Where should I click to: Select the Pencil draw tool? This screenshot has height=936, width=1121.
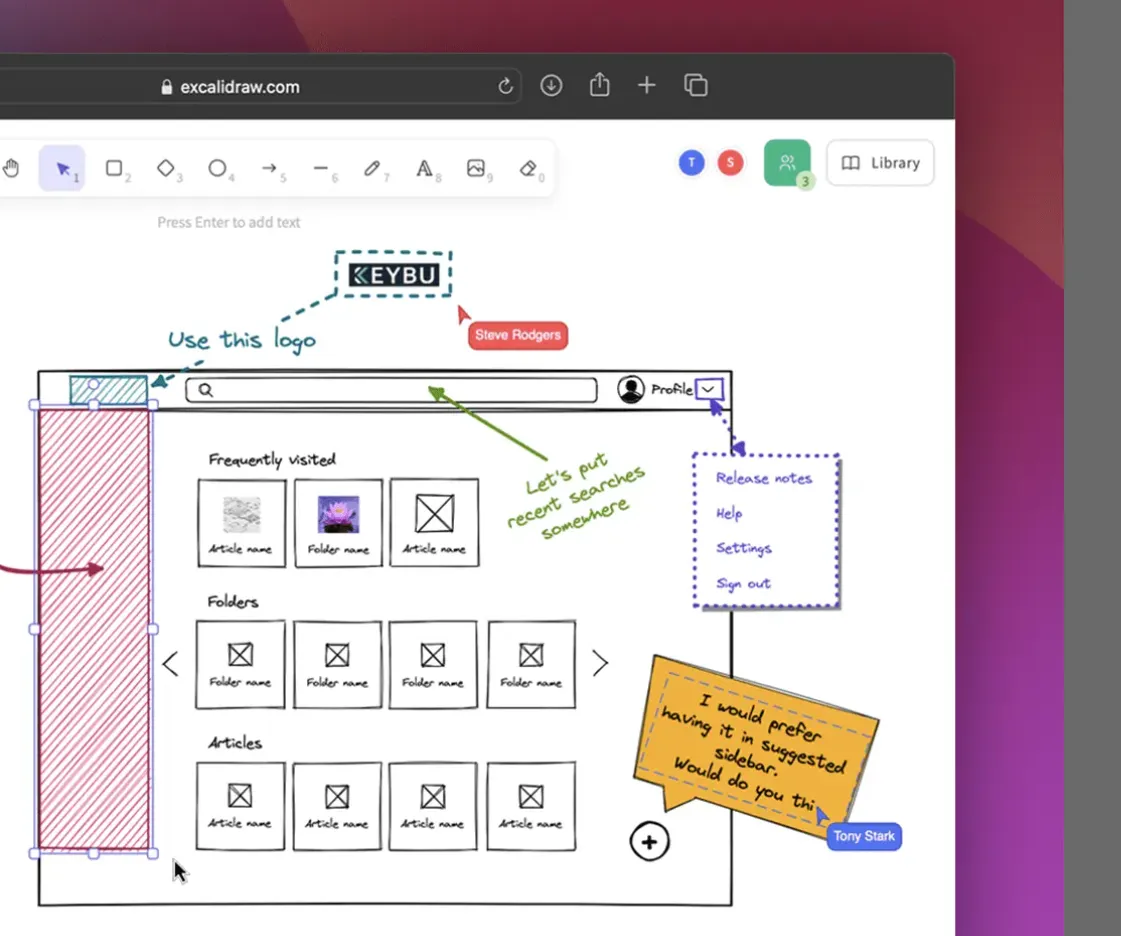(372, 168)
